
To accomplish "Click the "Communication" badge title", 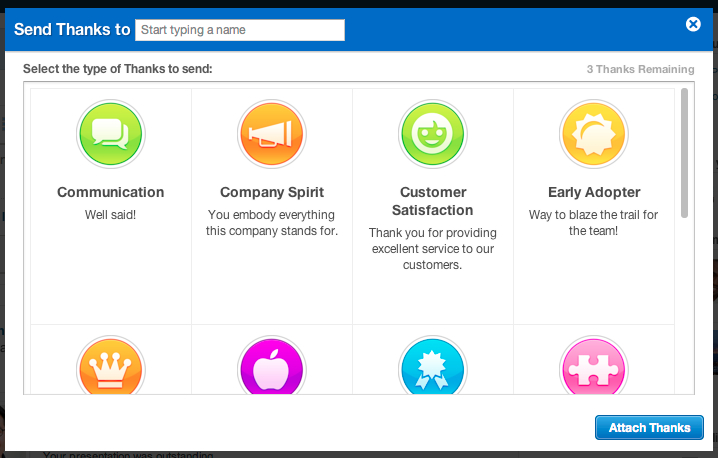I will 110,192.
